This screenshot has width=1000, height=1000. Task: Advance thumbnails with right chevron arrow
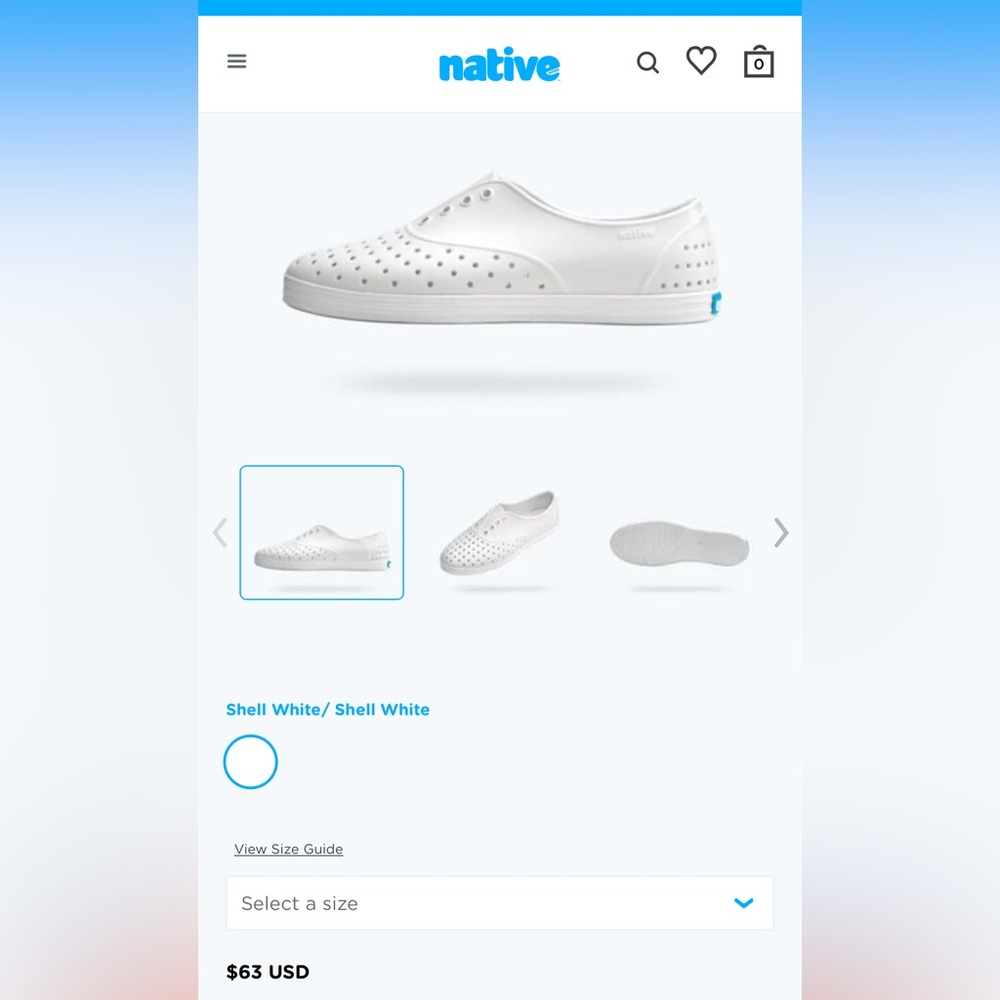point(781,533)
